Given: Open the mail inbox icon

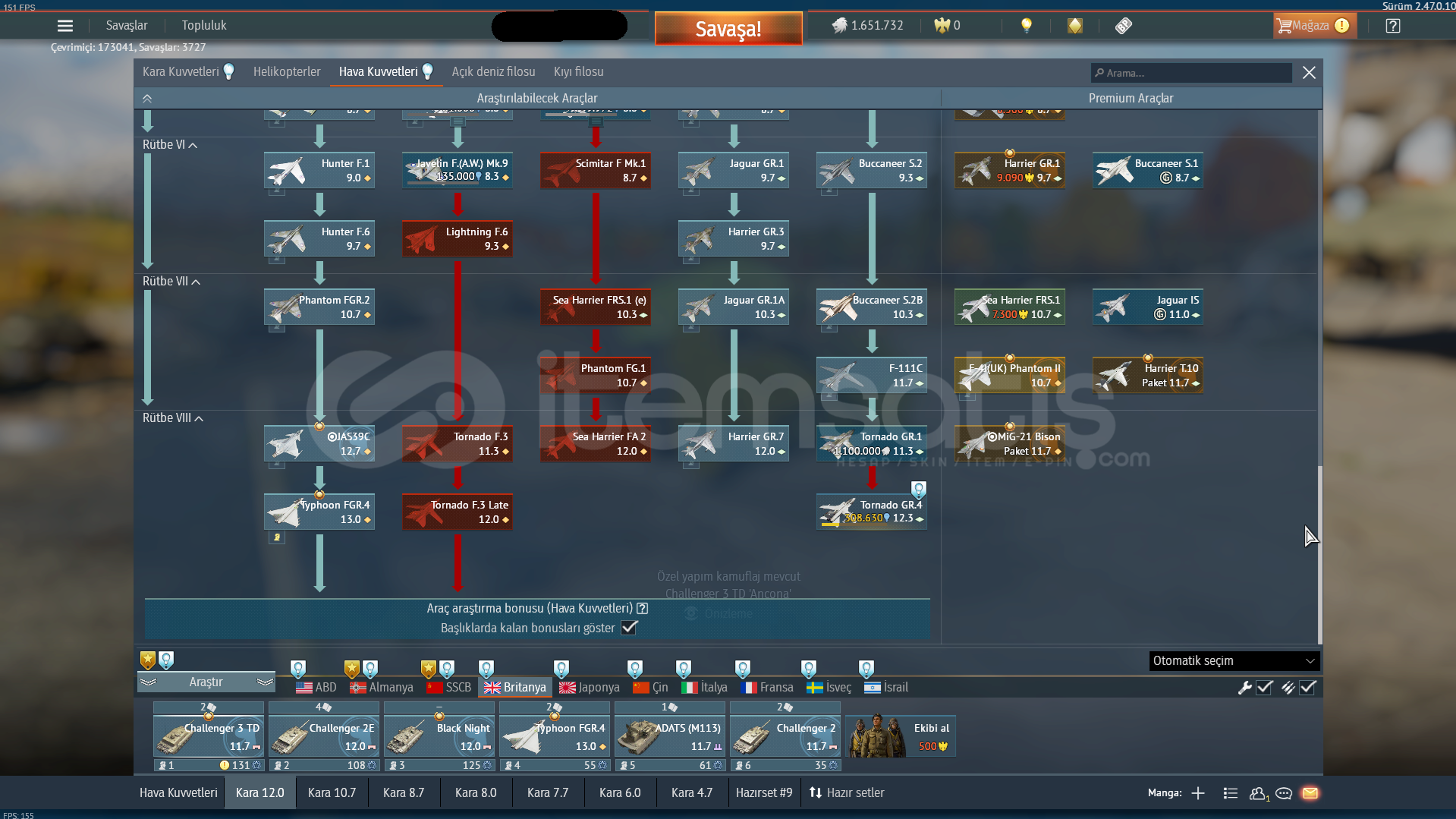Looking at the screenshot, I should 1310,793.
